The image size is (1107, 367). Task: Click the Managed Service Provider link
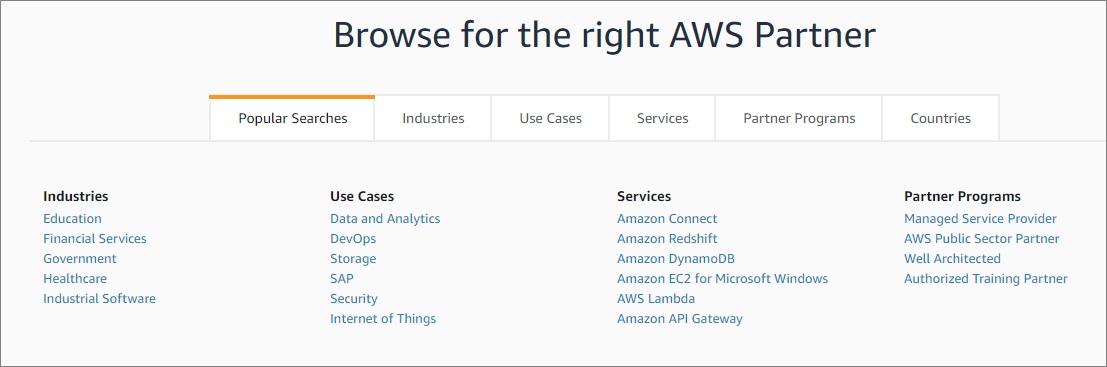coord(981,219)
